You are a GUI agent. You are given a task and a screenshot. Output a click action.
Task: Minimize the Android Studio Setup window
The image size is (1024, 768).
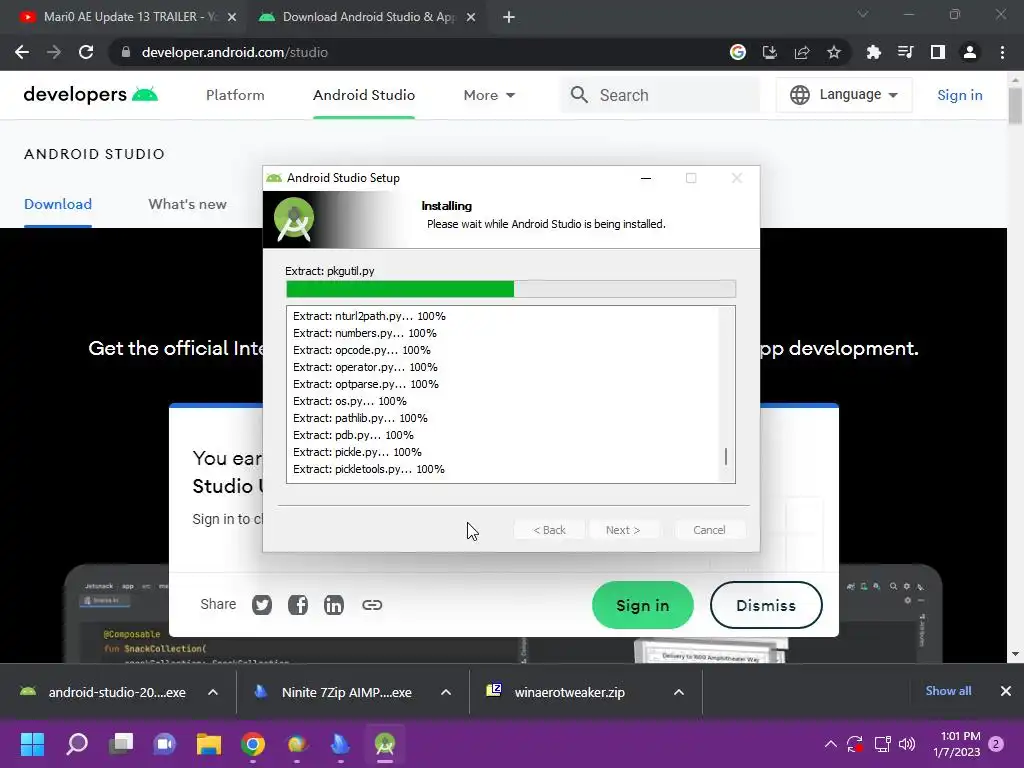click(x=646, y=178)
